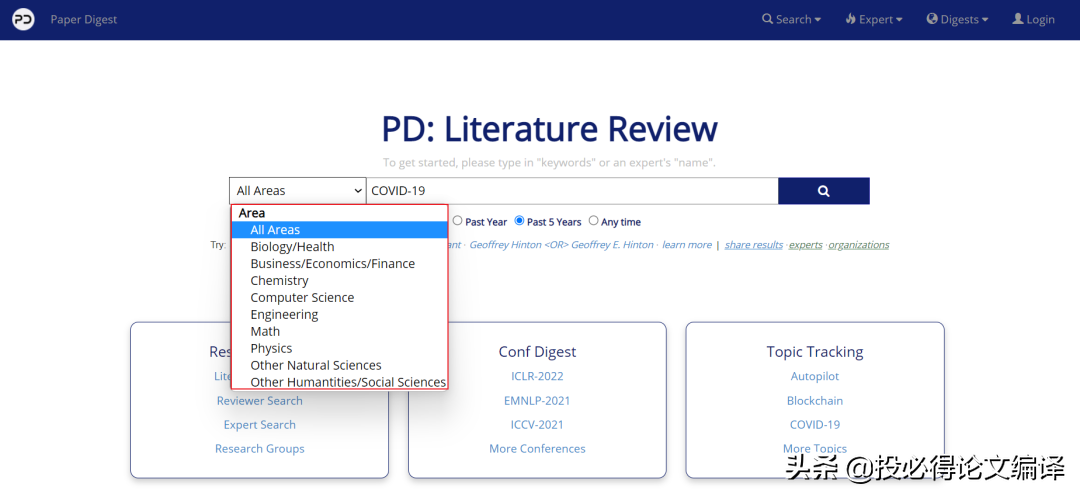Select Physics in the area dropdown
The height and width of the screenshot is (497, 1080).
271,348
